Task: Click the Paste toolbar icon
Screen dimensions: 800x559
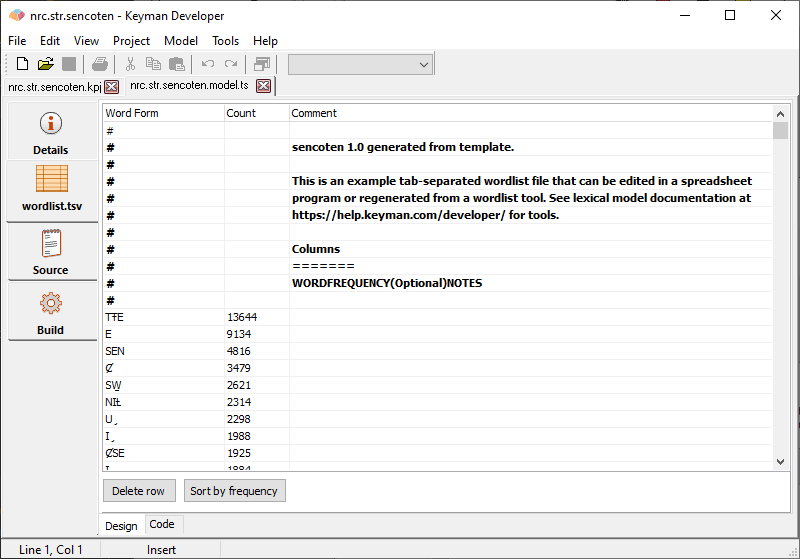Action: coord(177,64)
